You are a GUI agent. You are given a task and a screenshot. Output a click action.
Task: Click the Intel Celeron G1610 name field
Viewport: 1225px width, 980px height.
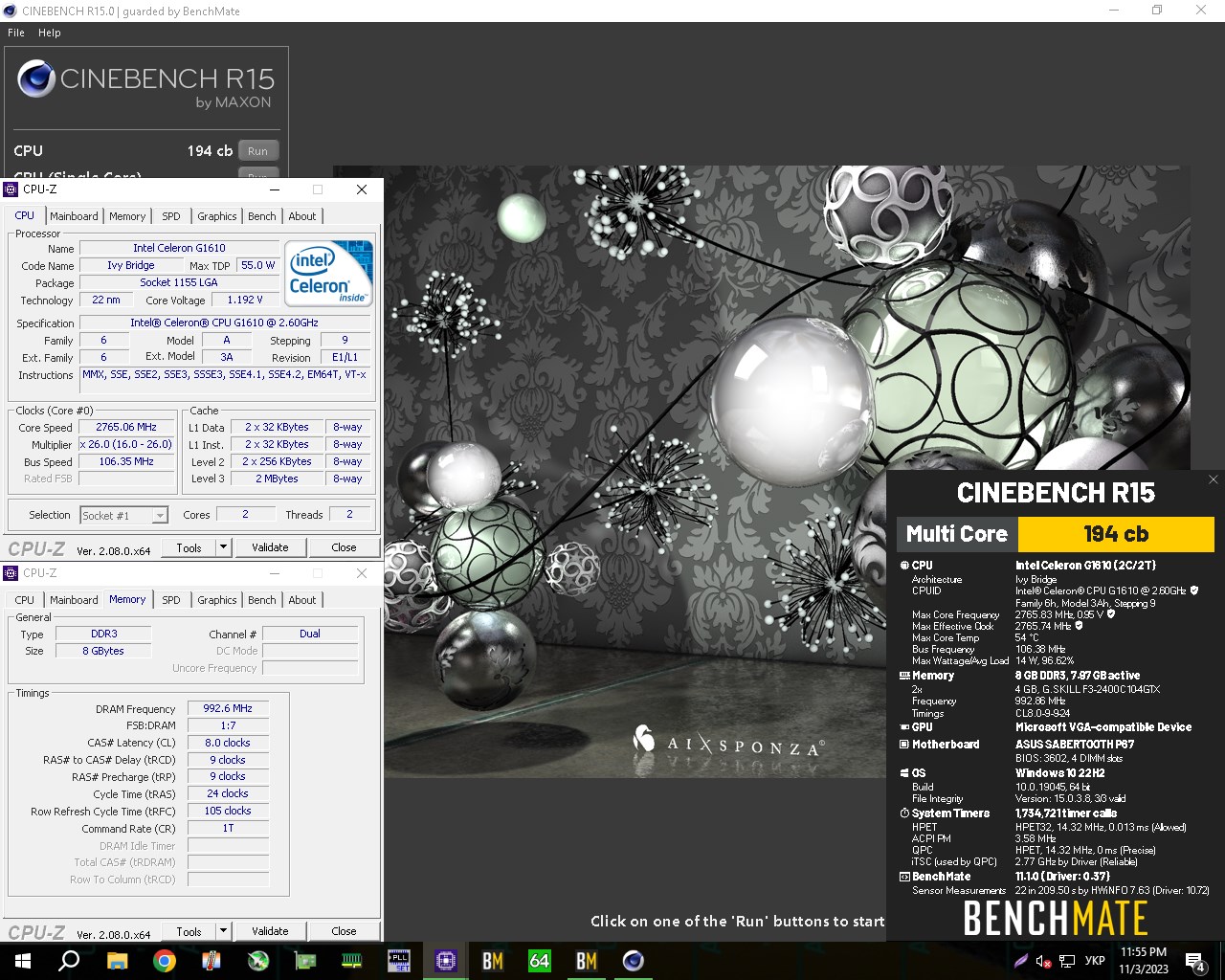[x=179, y=248]
